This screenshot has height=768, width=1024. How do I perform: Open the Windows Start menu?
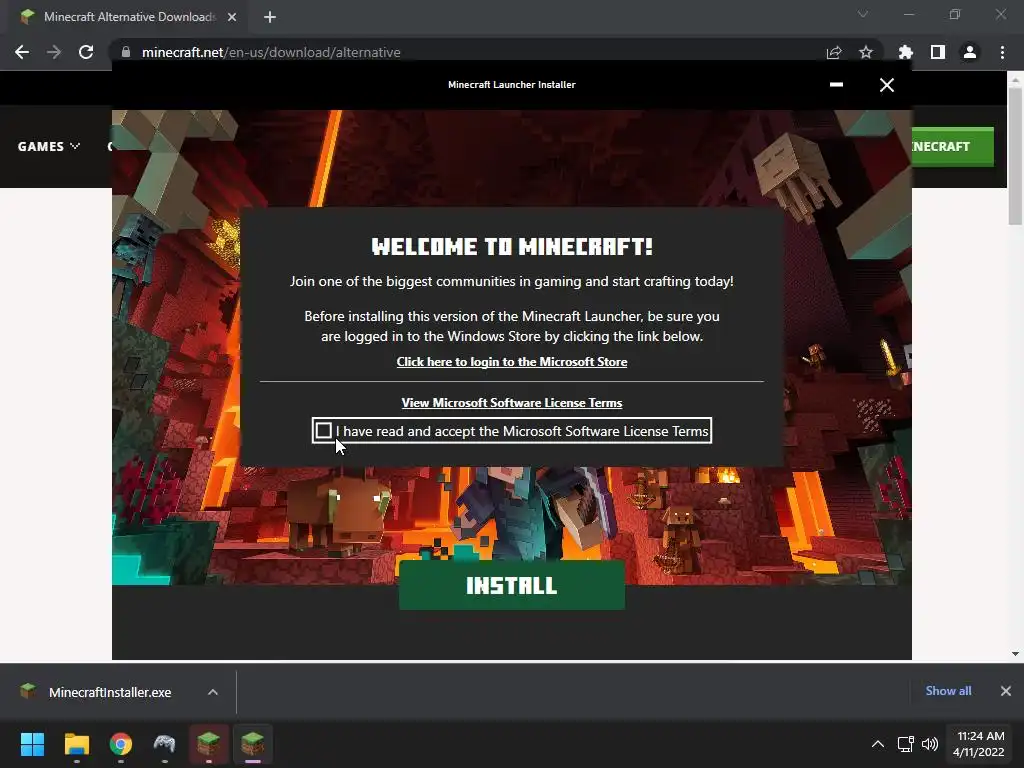click(32, 744)
